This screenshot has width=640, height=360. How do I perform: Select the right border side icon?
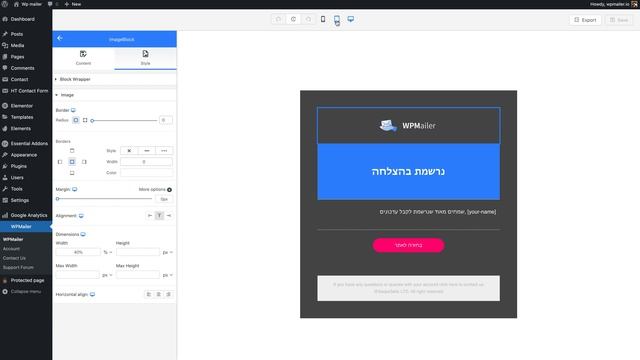pos(84,162)
